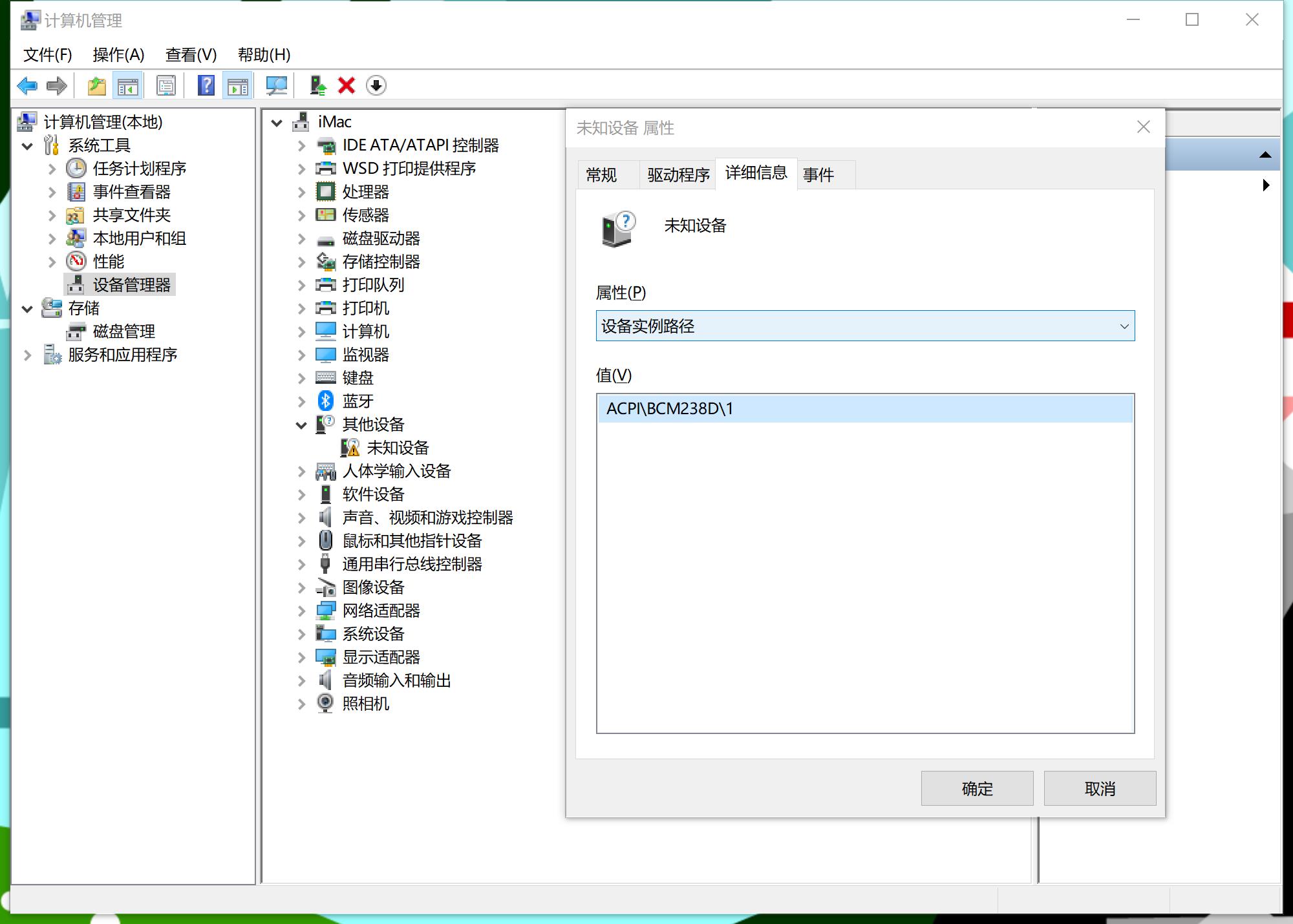
Task: Select 磁盘管理 in the left tree
Action: point(123,331)
